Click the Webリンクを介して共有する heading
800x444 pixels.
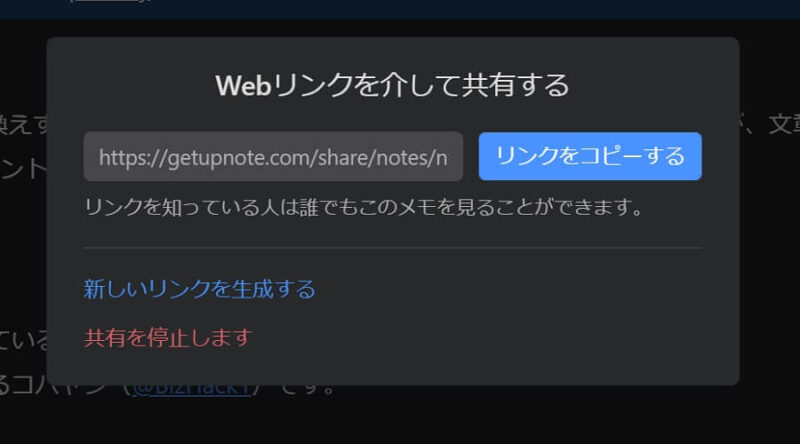click(392, 85)
